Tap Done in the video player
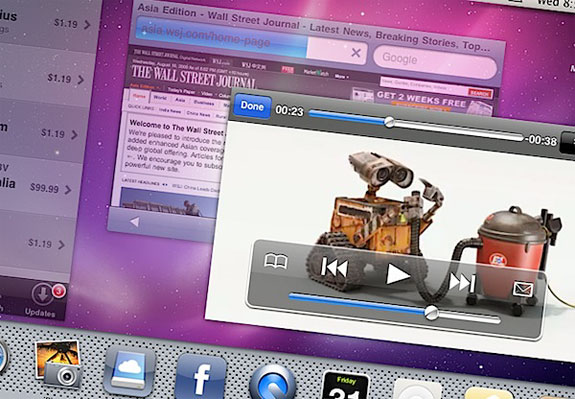Viewport: 575px width, 399px height. coord(252,106)
